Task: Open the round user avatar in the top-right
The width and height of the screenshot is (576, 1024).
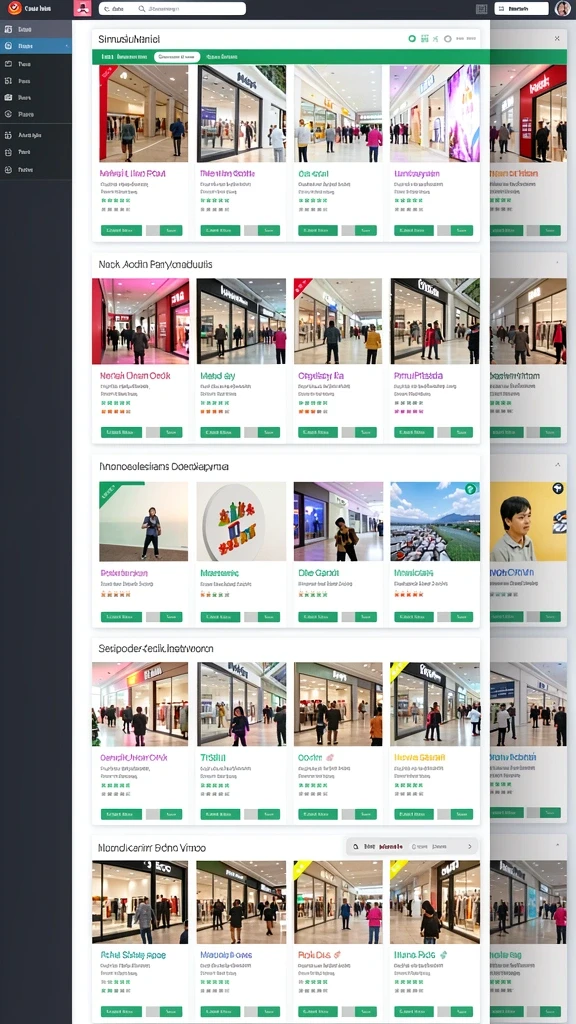Action: [562, 8]
